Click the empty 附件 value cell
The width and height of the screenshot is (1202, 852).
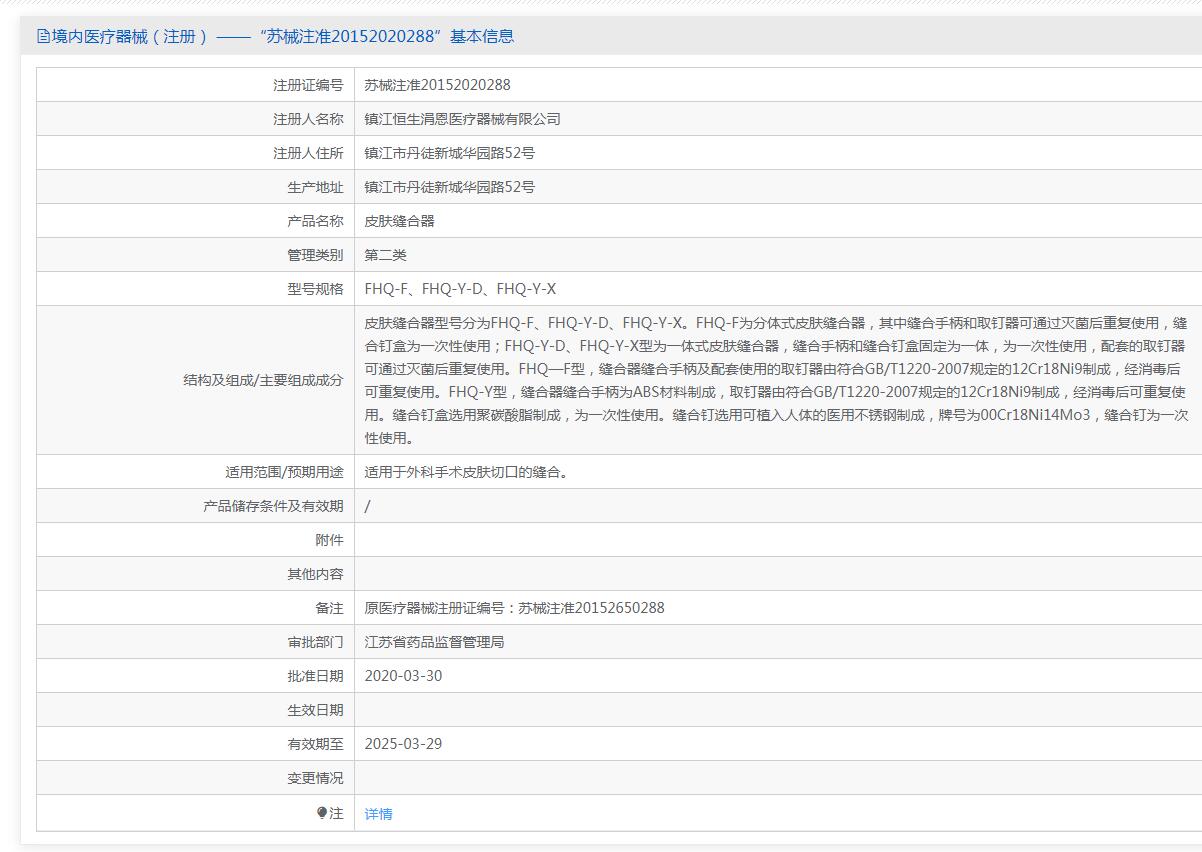[775, 540]
